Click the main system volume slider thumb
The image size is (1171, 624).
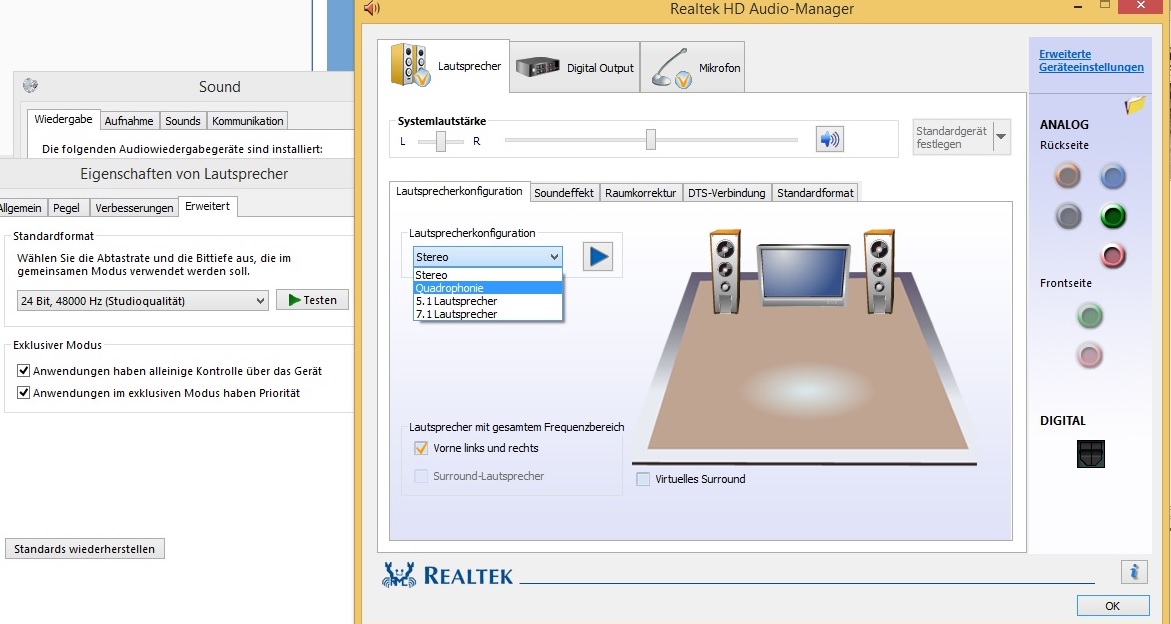[x=650, y=140]
